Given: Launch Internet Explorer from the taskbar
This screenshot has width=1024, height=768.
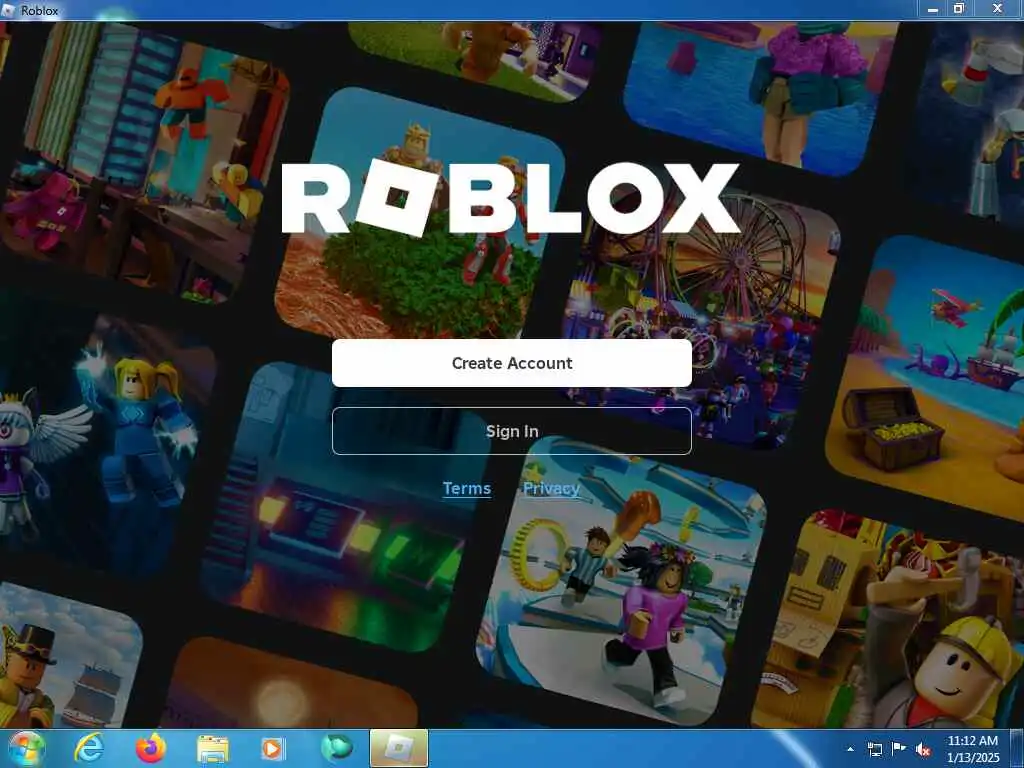Looking at the screenshot, I should (88, 748).
